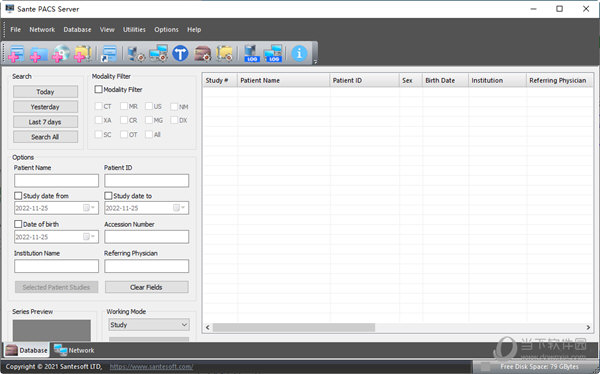Click the blue information icon

[299, 53]
